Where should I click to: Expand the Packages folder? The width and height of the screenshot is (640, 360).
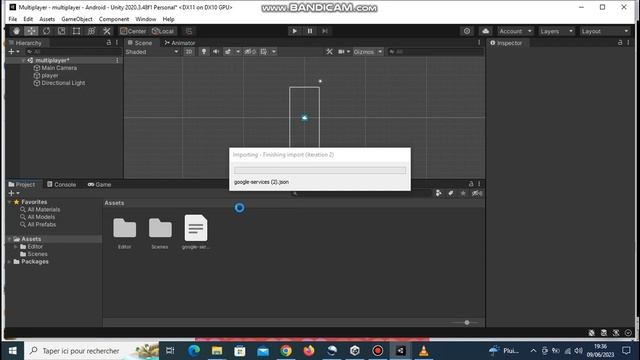coord(9,262)
